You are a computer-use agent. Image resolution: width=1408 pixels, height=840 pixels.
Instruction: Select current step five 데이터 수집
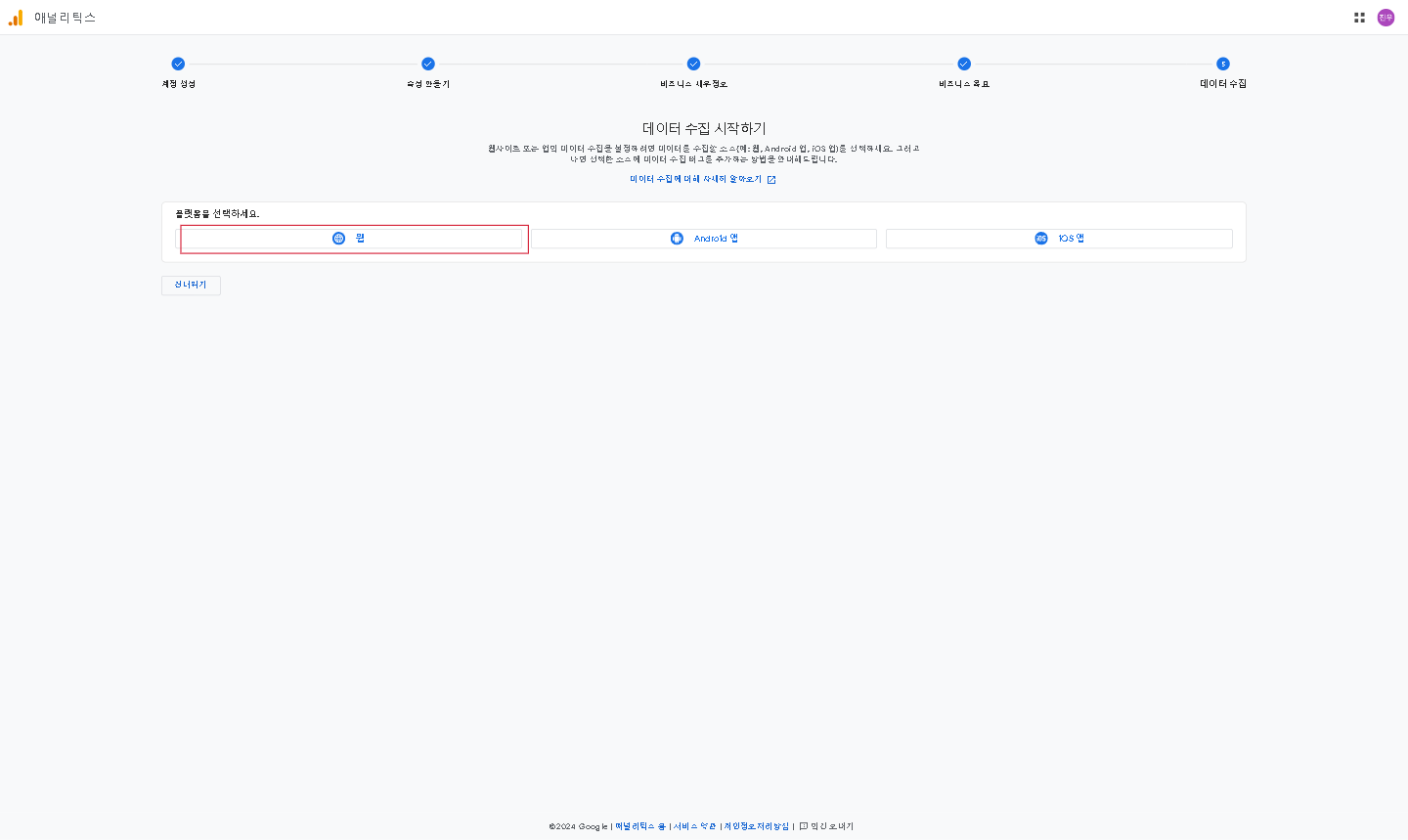[1223, 64]
